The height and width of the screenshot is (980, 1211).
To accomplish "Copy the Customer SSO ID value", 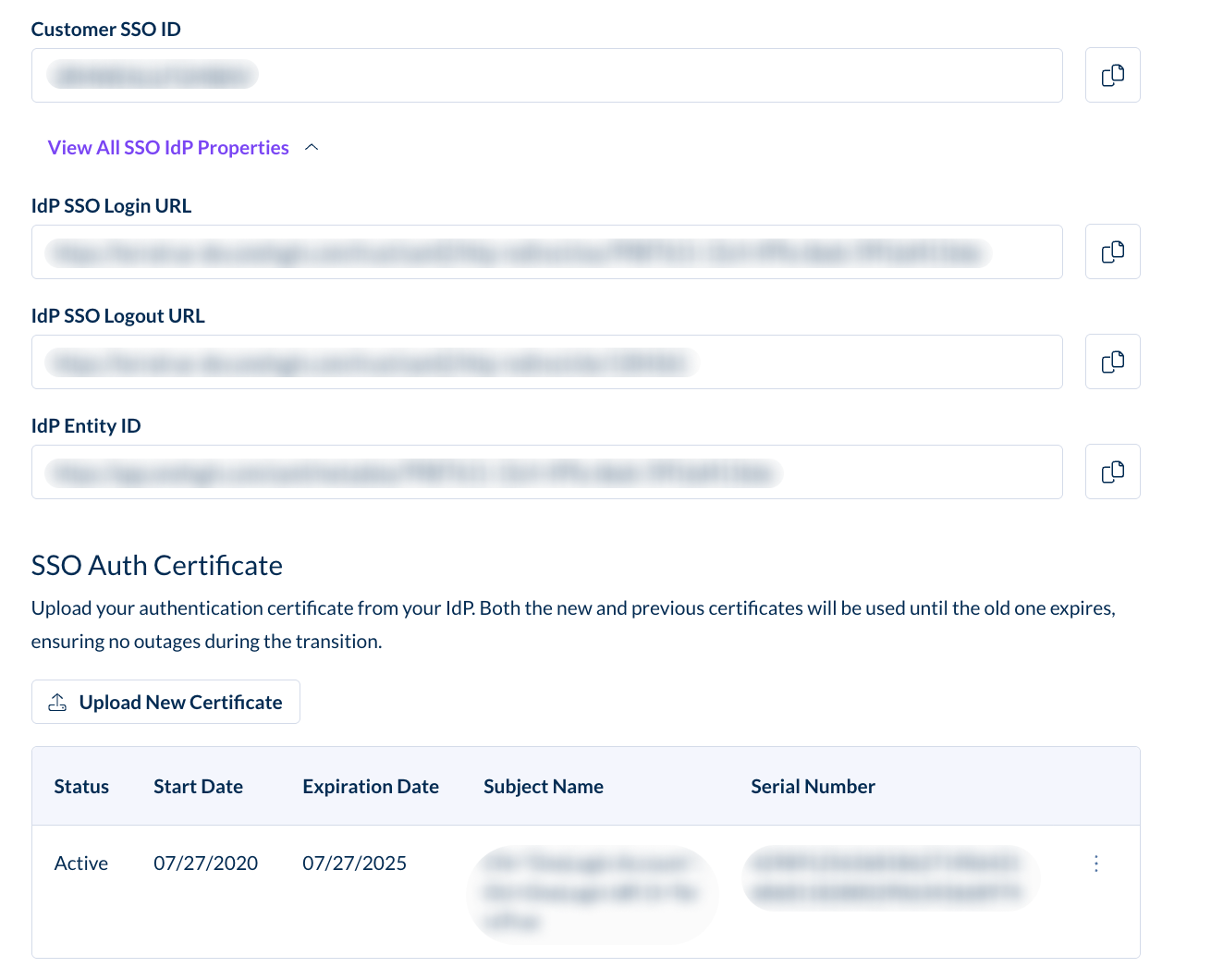I will coord(1112,75).
